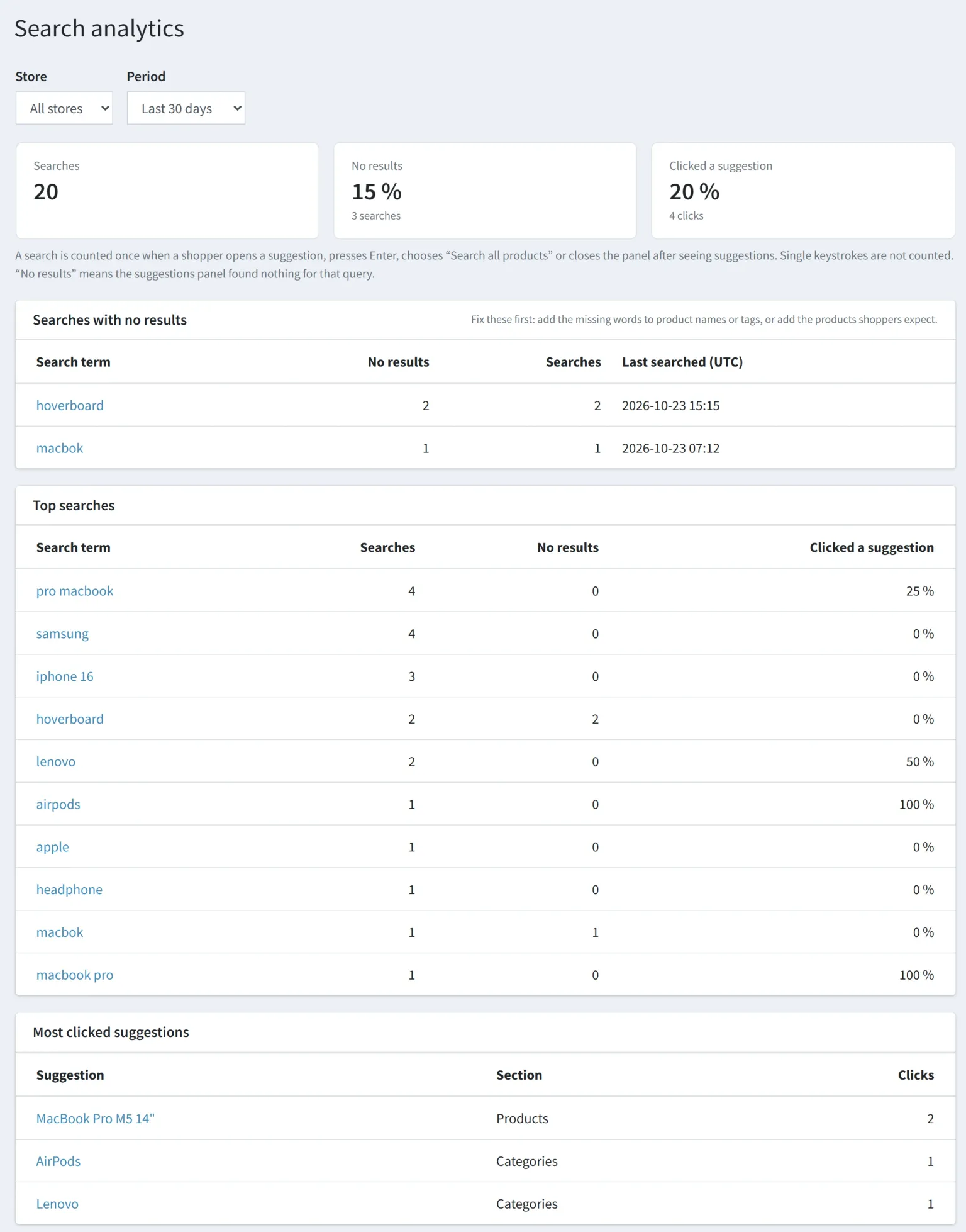Viewport: 966px width, 1232px height.
Task: Click the Top searches heading
Action: [x=74, y=506]
